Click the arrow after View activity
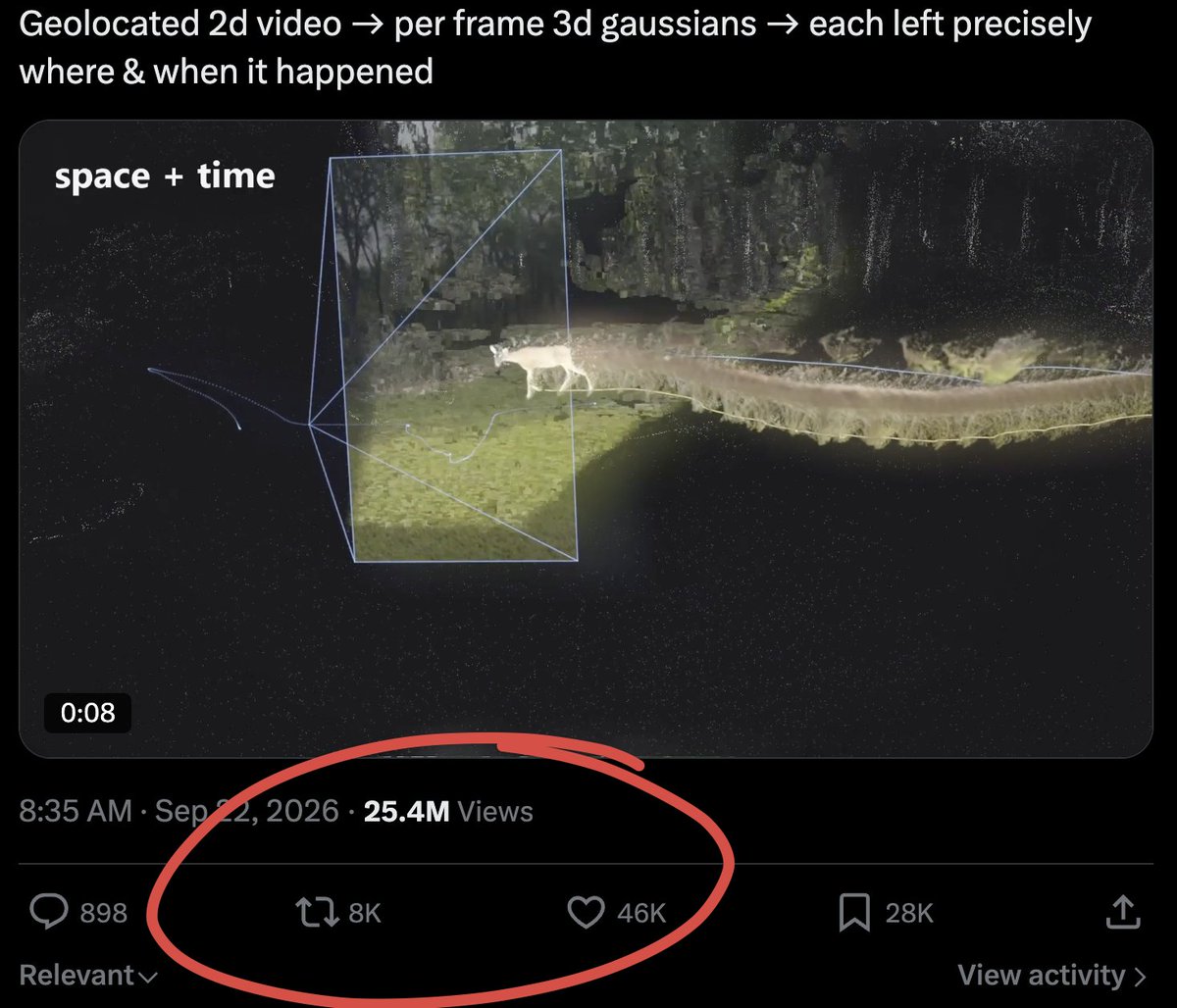Viewport: 1177px width, 1008px height. tap(1139, 977)
